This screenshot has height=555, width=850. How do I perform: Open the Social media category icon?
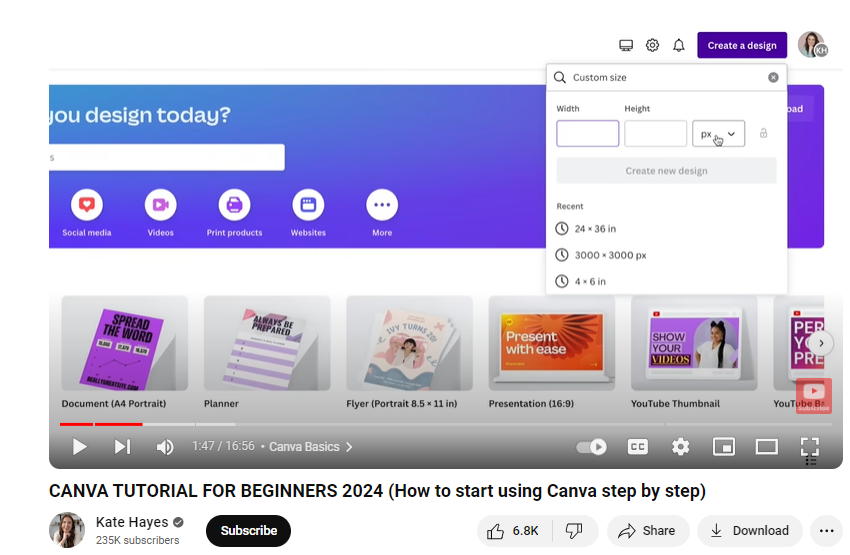(x=87, y=205)
